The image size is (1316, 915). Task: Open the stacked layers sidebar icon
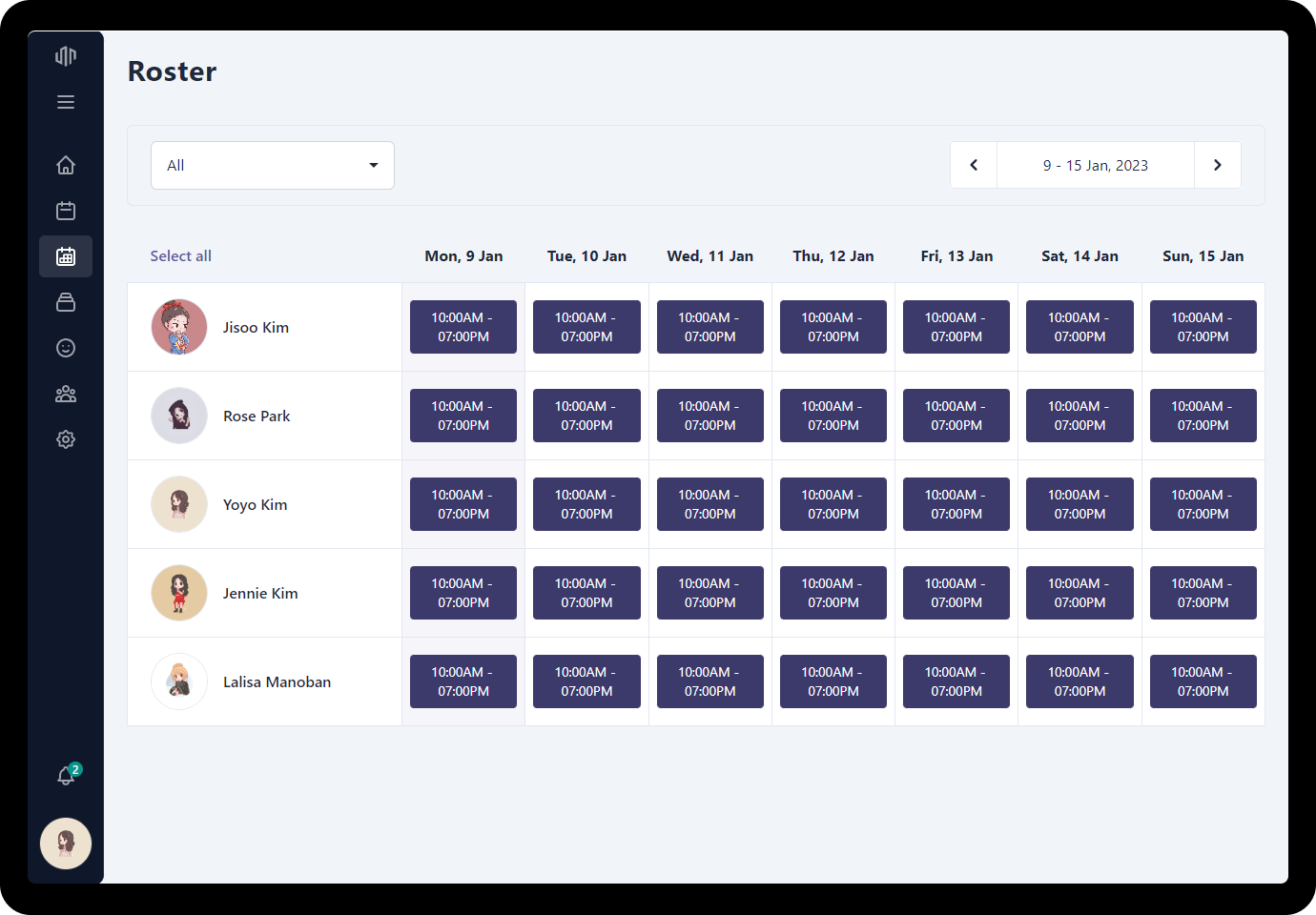(x=66, y=302)
